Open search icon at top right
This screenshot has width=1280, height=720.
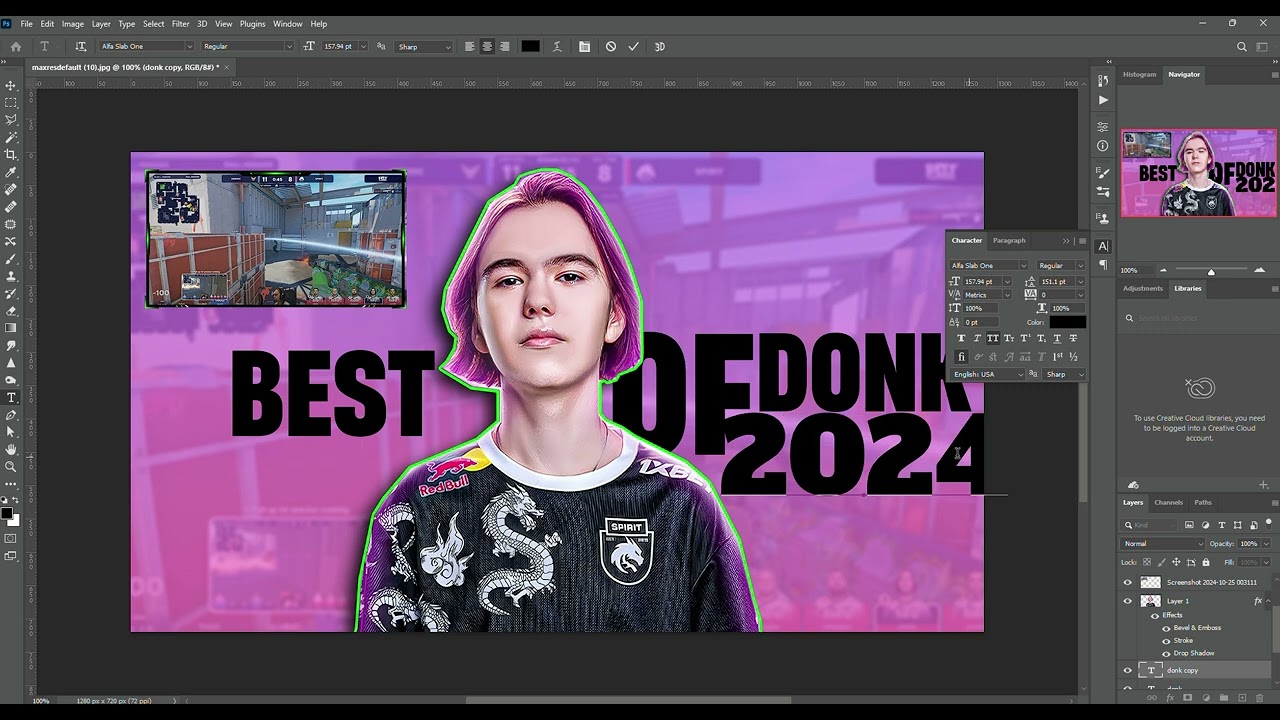1242,46
